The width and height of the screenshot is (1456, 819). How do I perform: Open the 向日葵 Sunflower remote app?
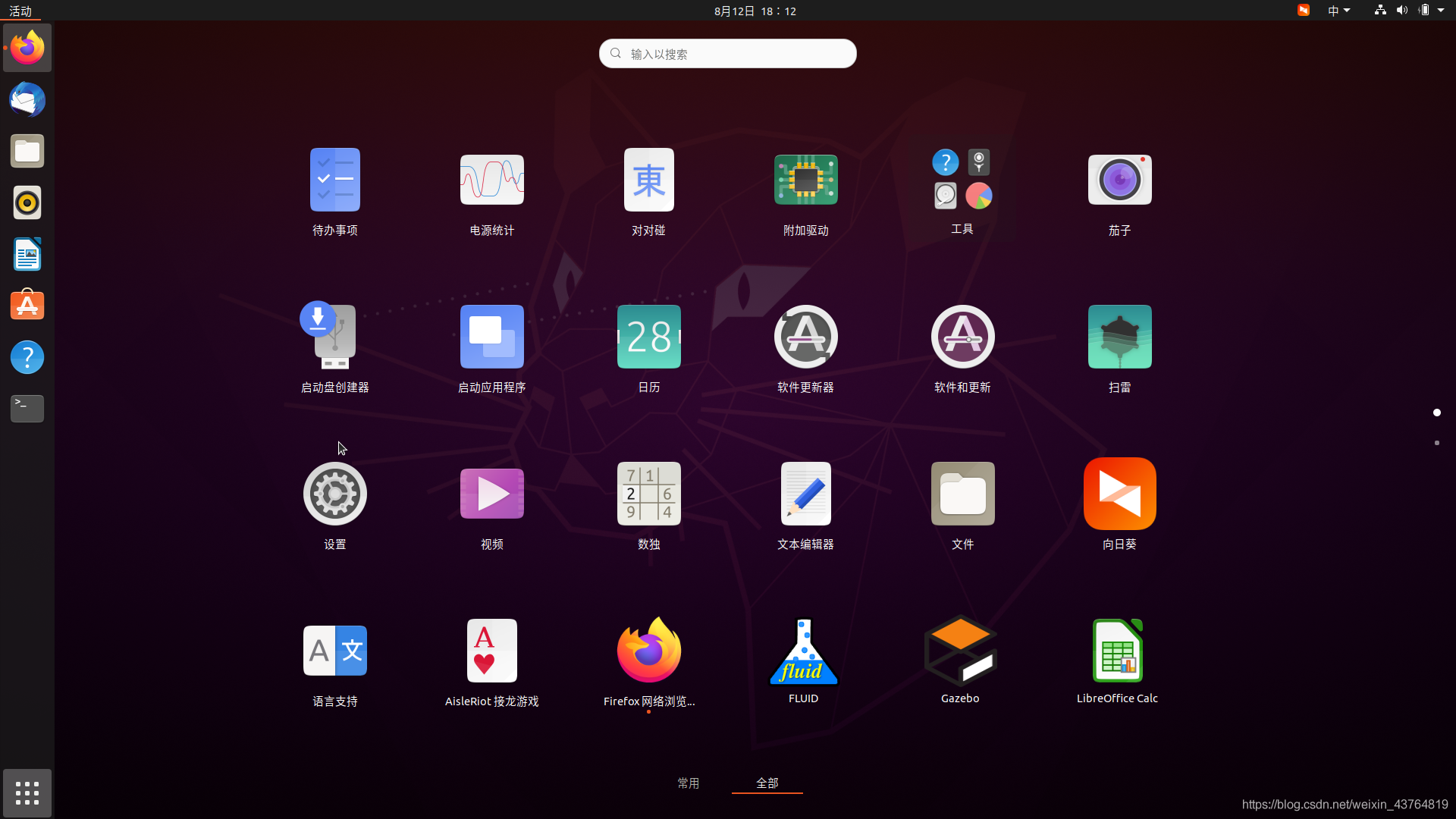(1119, 494)
